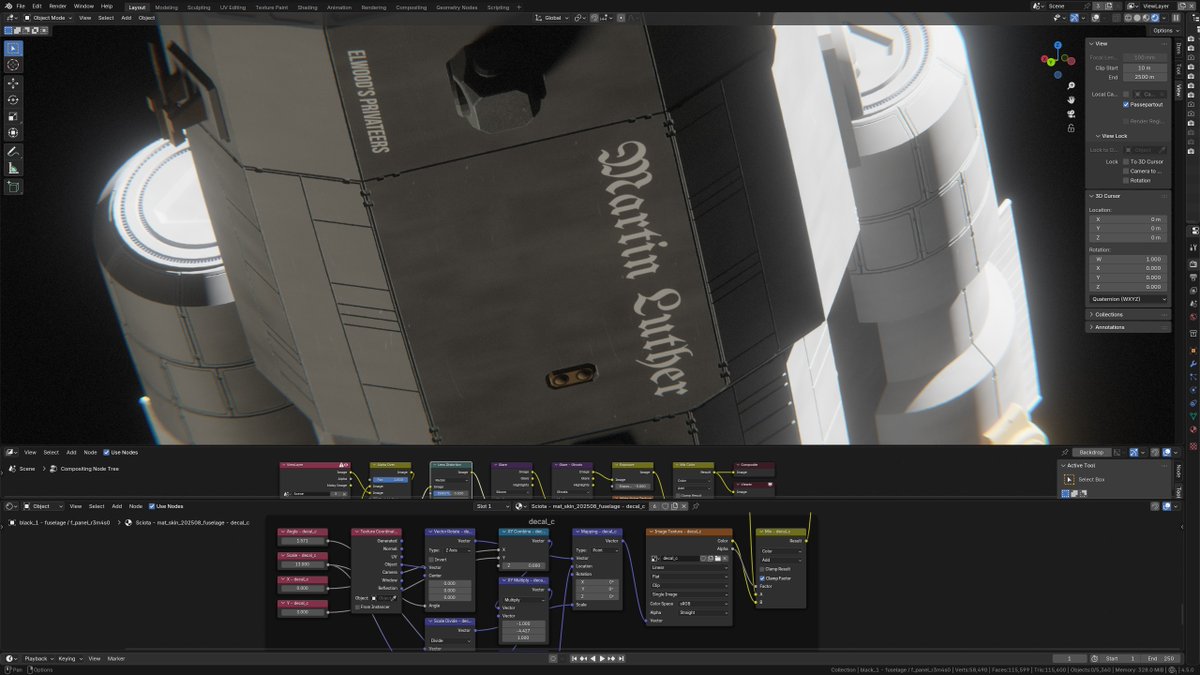Screen dimensions: 1200x675
Task: Open the Slot 1 material slot dropdown
Action: (493, 506)
